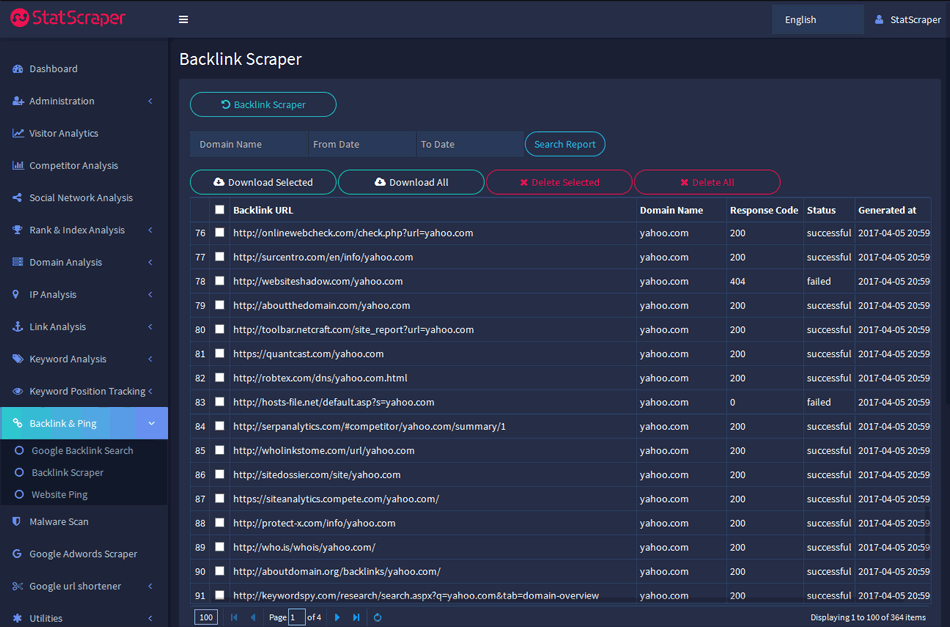Check the box for row 89 who.is
The width and height of the screenshot is (950, 627).
click(219, 547)
